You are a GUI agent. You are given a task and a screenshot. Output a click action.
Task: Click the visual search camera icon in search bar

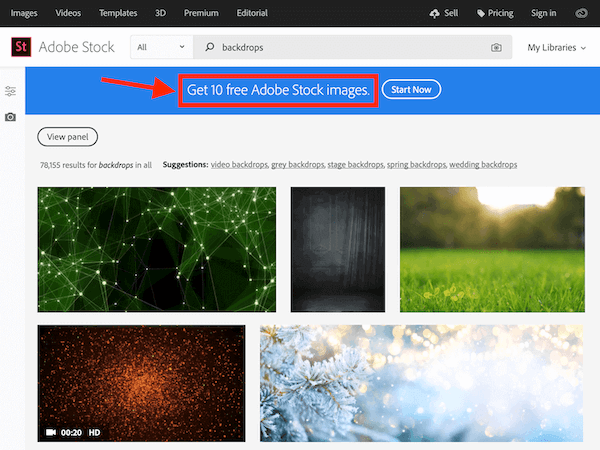point(496,47)
